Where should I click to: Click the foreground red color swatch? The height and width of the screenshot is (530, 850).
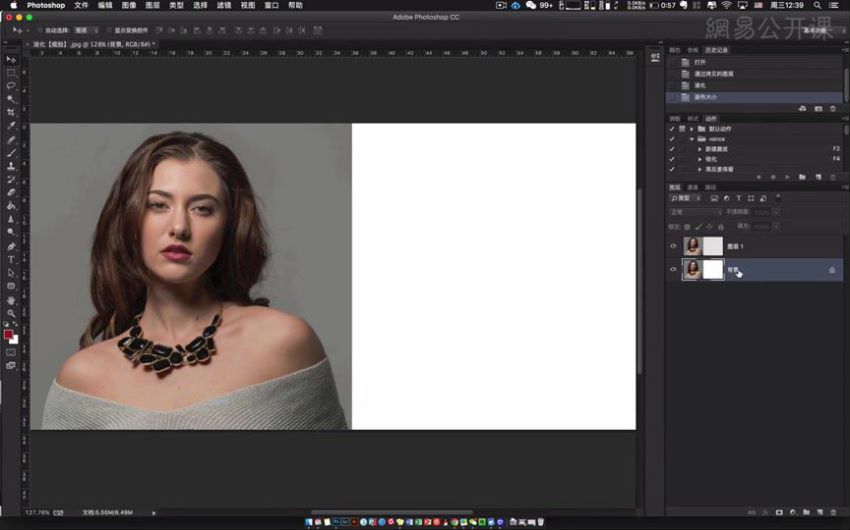8,334
